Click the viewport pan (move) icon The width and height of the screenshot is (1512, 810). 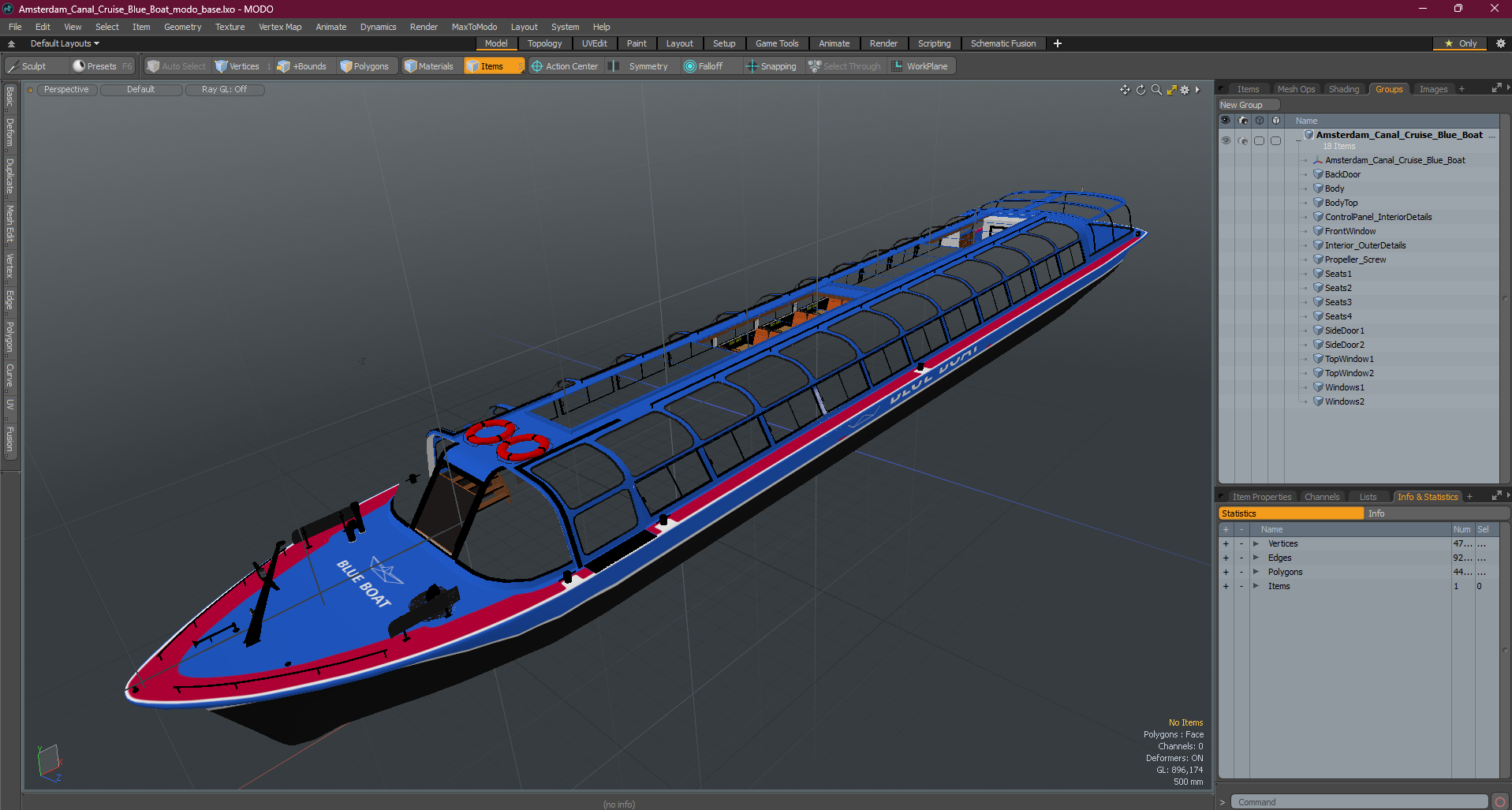click(1125, 90)
